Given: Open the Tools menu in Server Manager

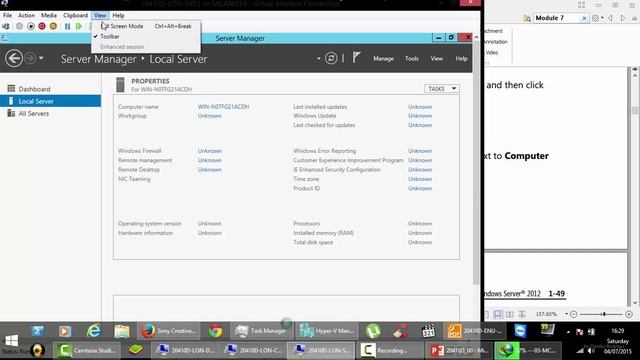Looking at the screenshot, I should coord(411,58).
